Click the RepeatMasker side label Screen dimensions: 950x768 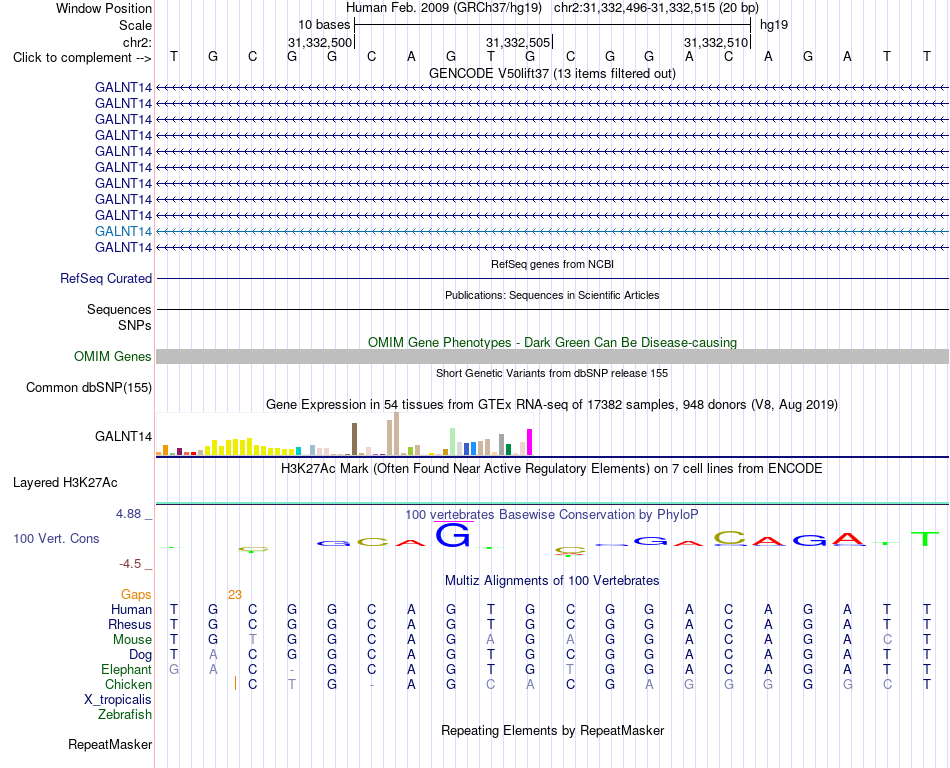(x=110, y=744)
